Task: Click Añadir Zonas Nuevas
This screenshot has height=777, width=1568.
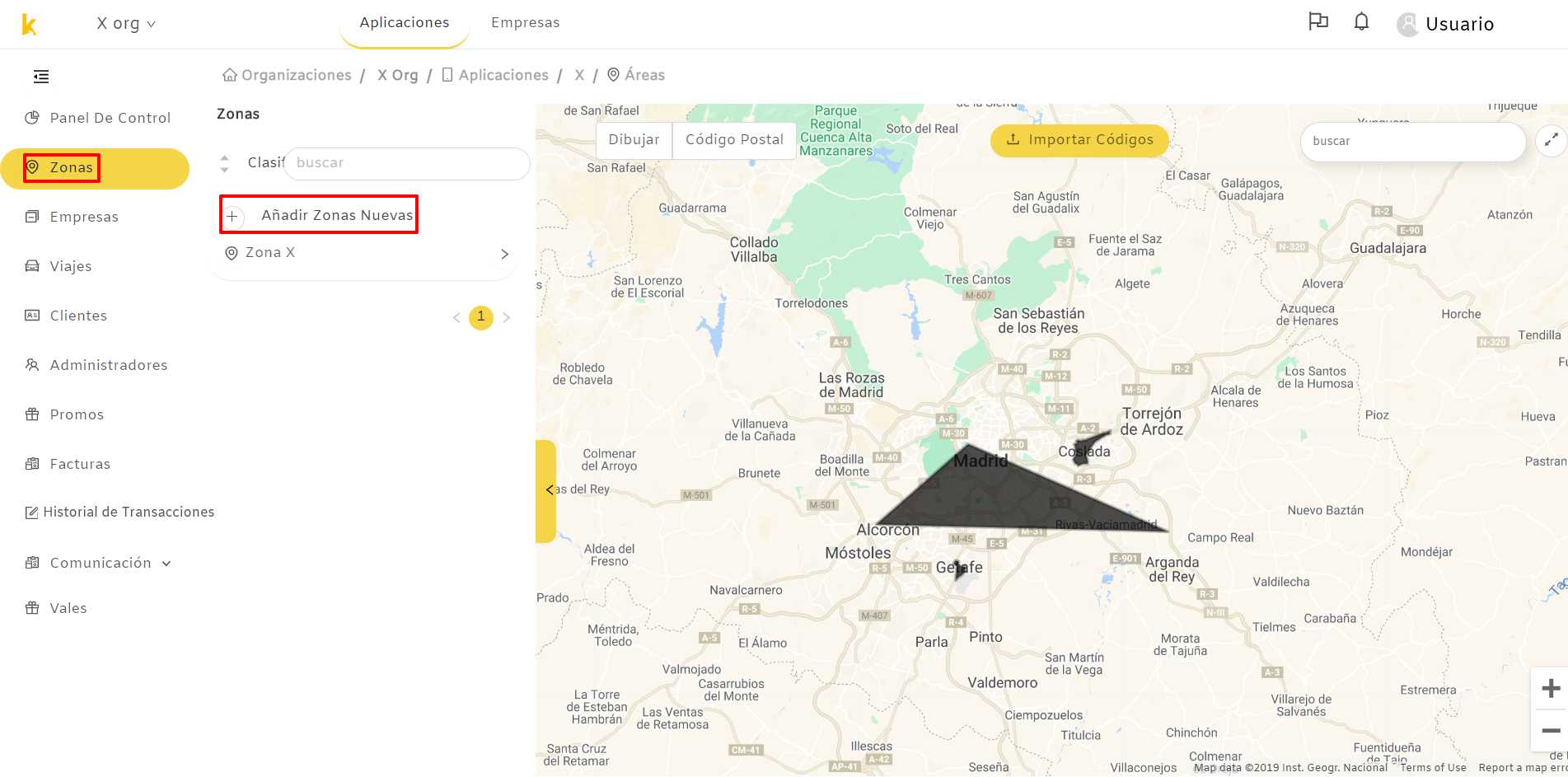Action: (x=319, y=215)
